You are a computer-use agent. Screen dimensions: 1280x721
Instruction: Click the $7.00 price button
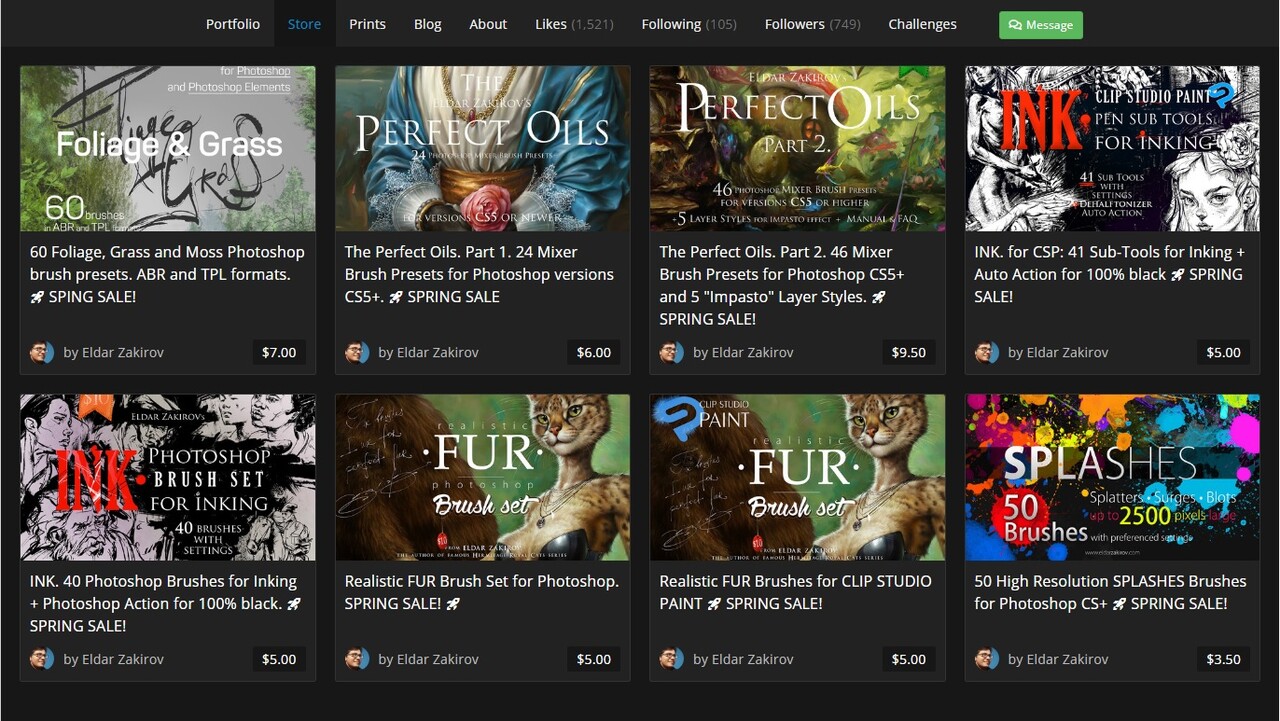(279, 352)
